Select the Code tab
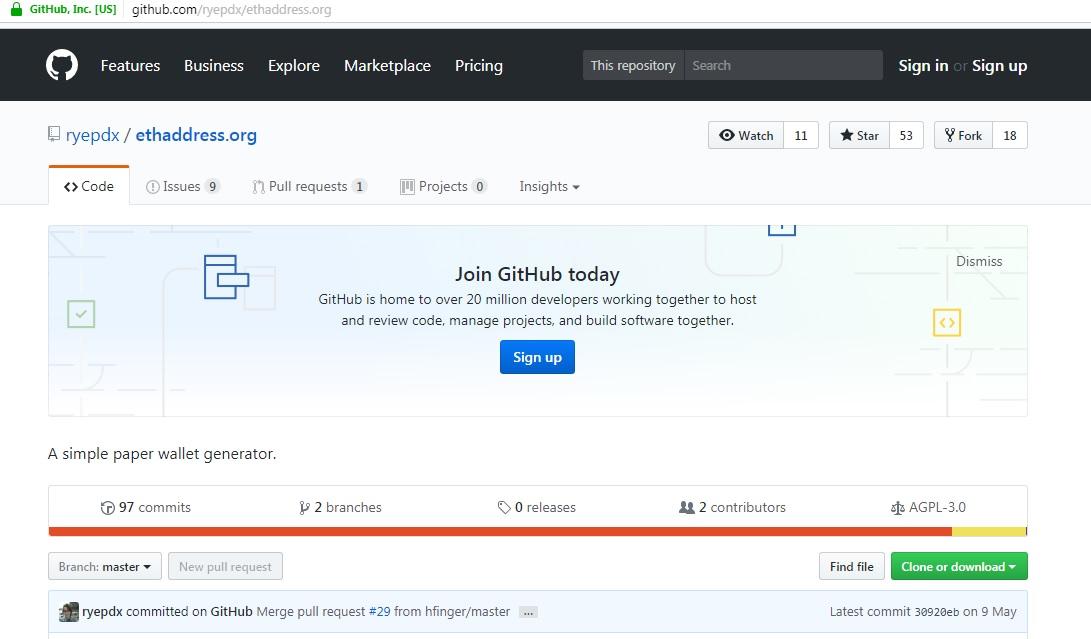Viewport: 1091px width, 639px height. [x=88, y=187]
